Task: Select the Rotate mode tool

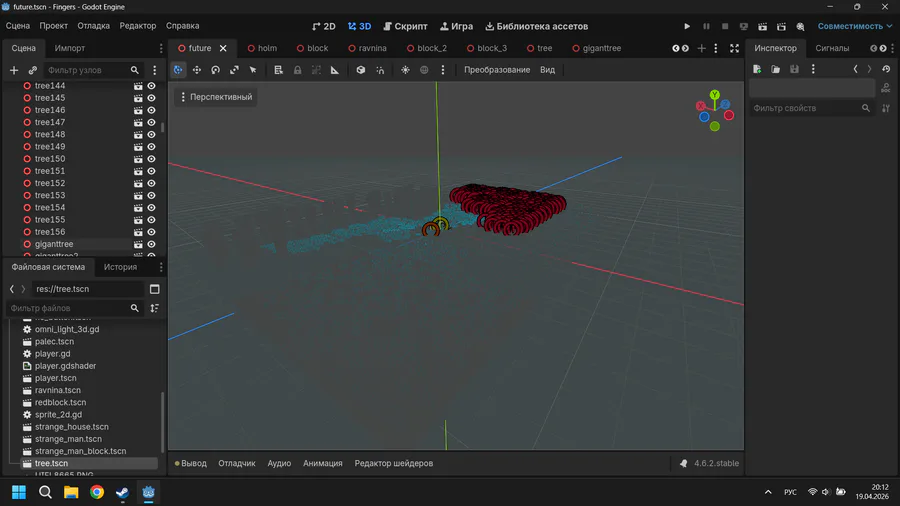Action: coord(215,70)
